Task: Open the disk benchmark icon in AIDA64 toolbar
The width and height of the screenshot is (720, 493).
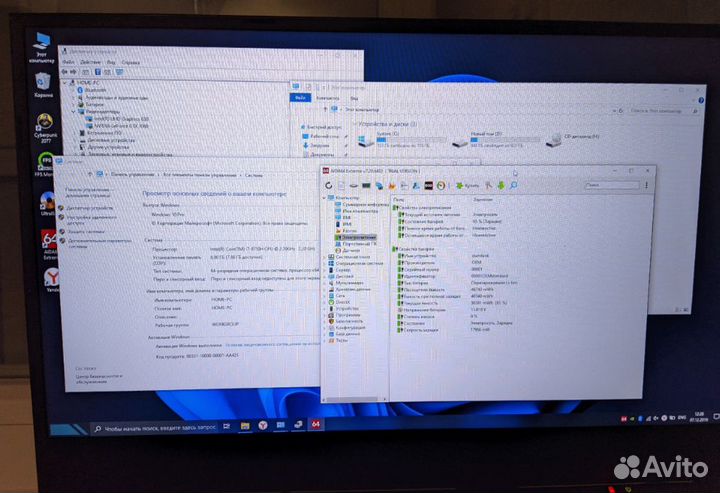Action: click(354, 185)
